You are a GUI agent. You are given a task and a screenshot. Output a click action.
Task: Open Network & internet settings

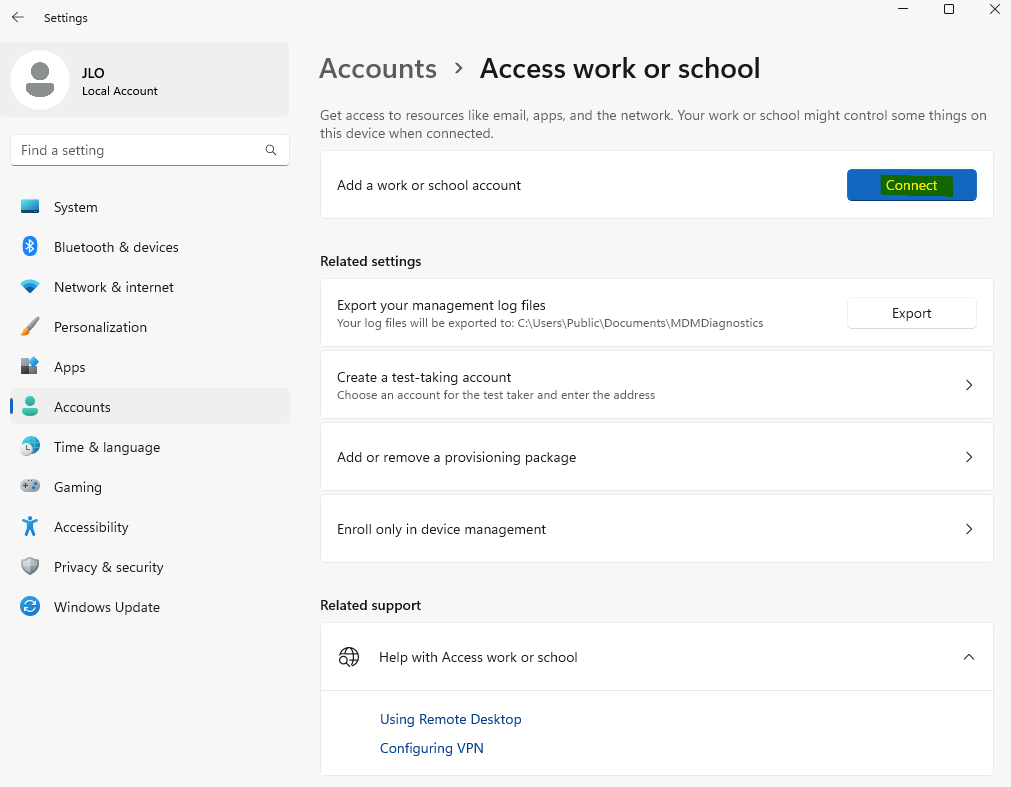(150, 287)
